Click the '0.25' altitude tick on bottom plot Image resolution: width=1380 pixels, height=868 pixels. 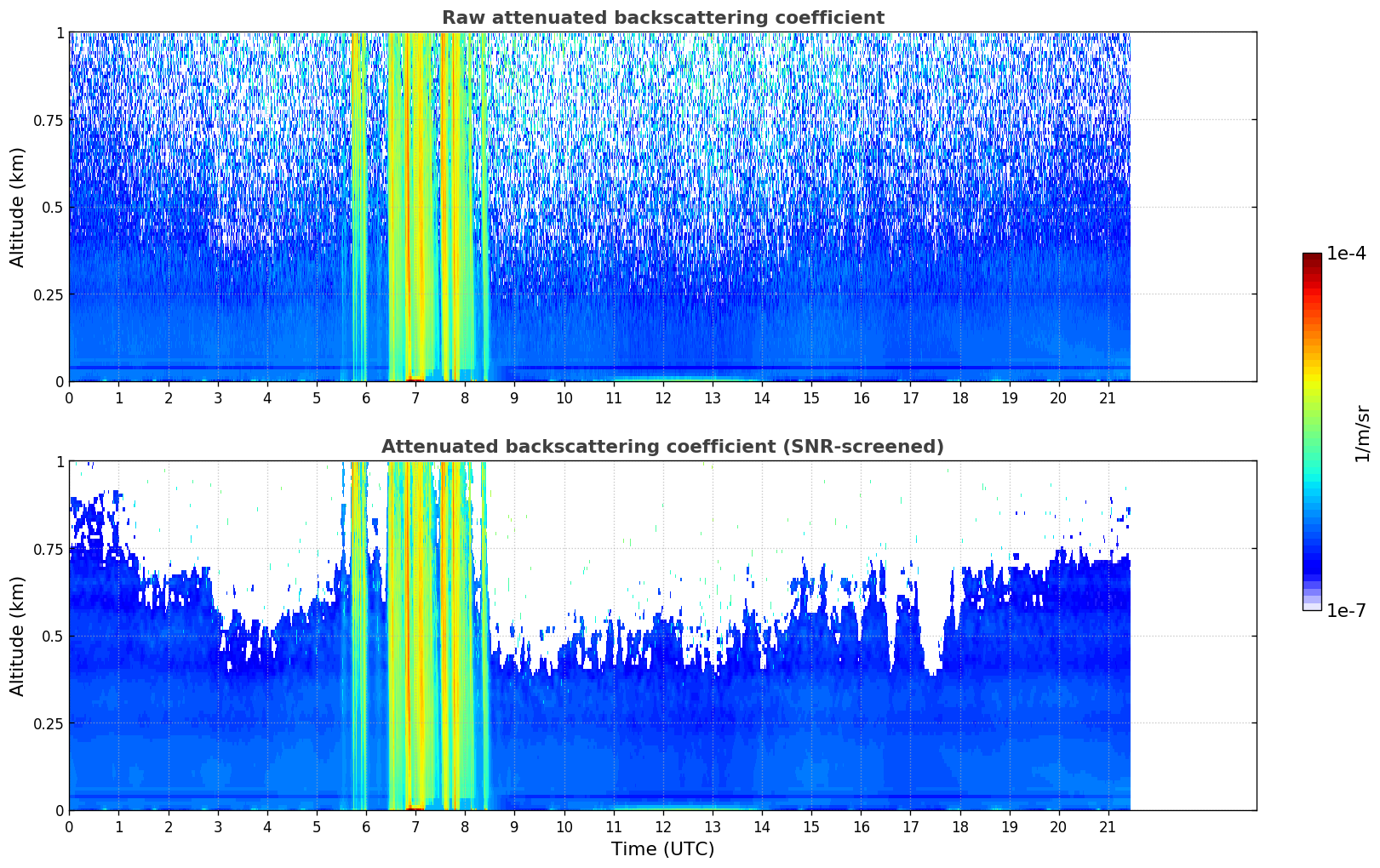(x=49, y=724)
